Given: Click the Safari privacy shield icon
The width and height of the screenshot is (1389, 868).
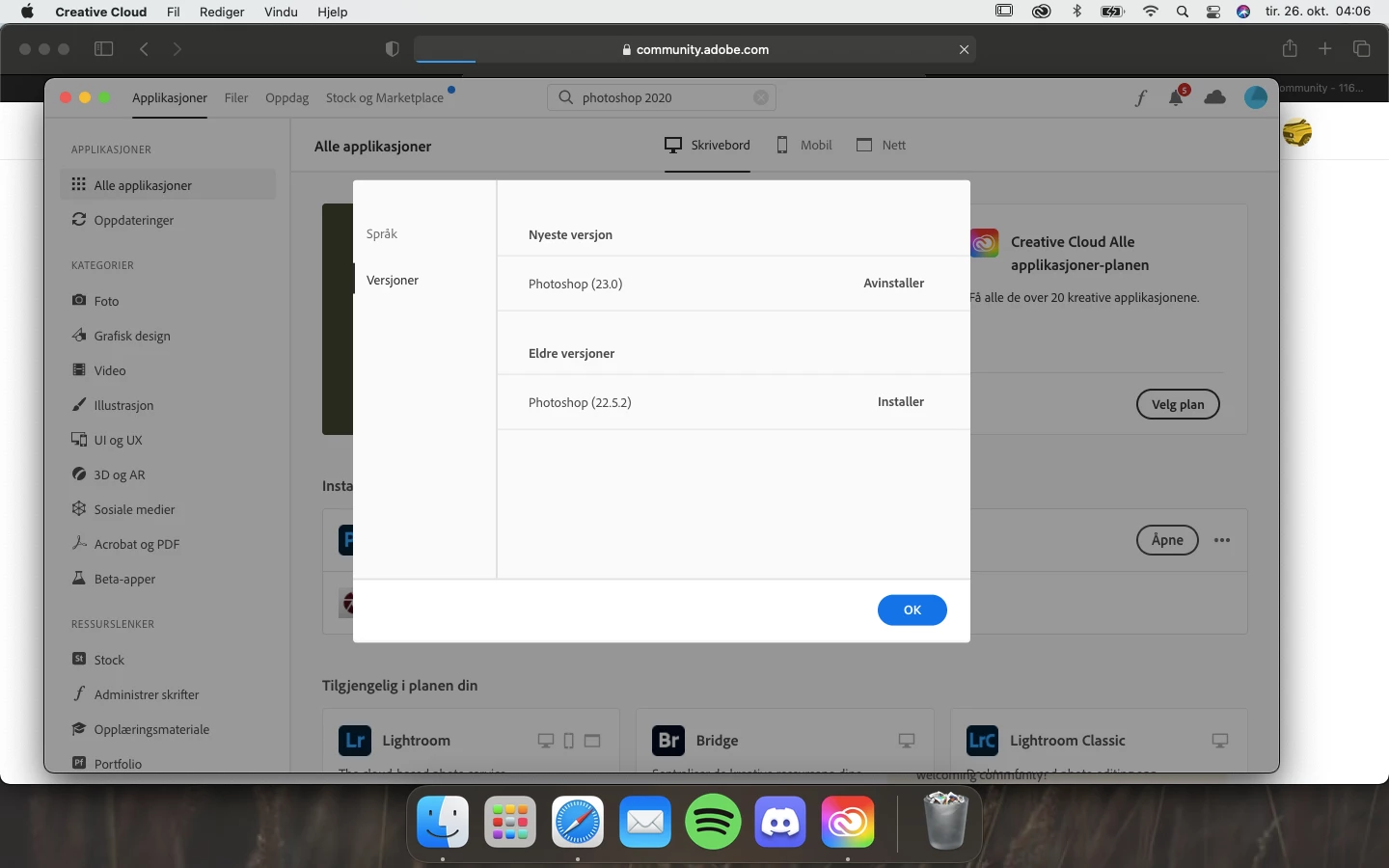Looking at the screenshot, I should click(x=392, y=49).
